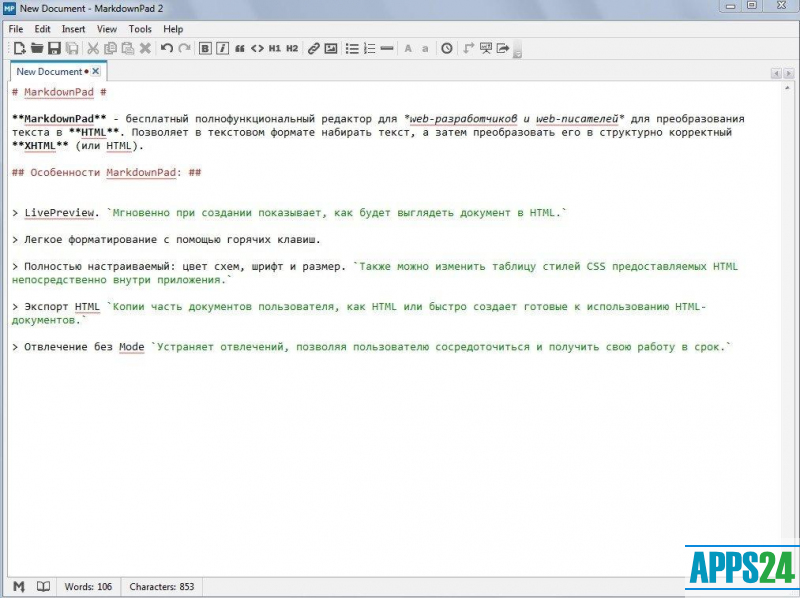Insert a timestamp using the clock icon
Screen dimensions: 800x598
(447, 48)
